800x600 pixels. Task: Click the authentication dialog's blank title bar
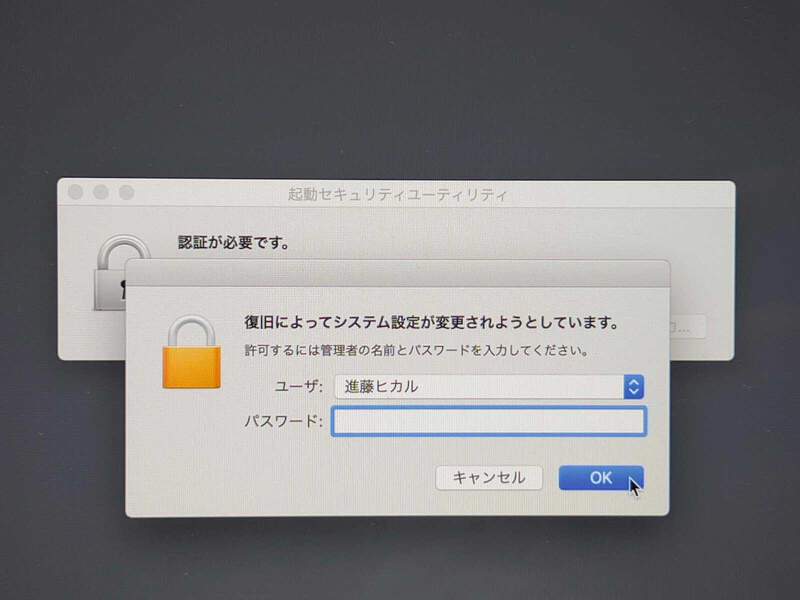pos(397,274)
